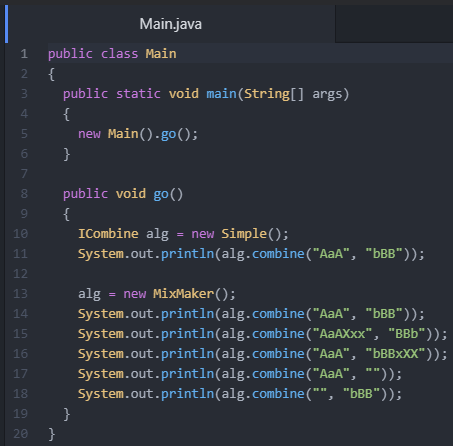
Task: Click the 'void' keyword on line 8
Action: [x=131, y=194]
